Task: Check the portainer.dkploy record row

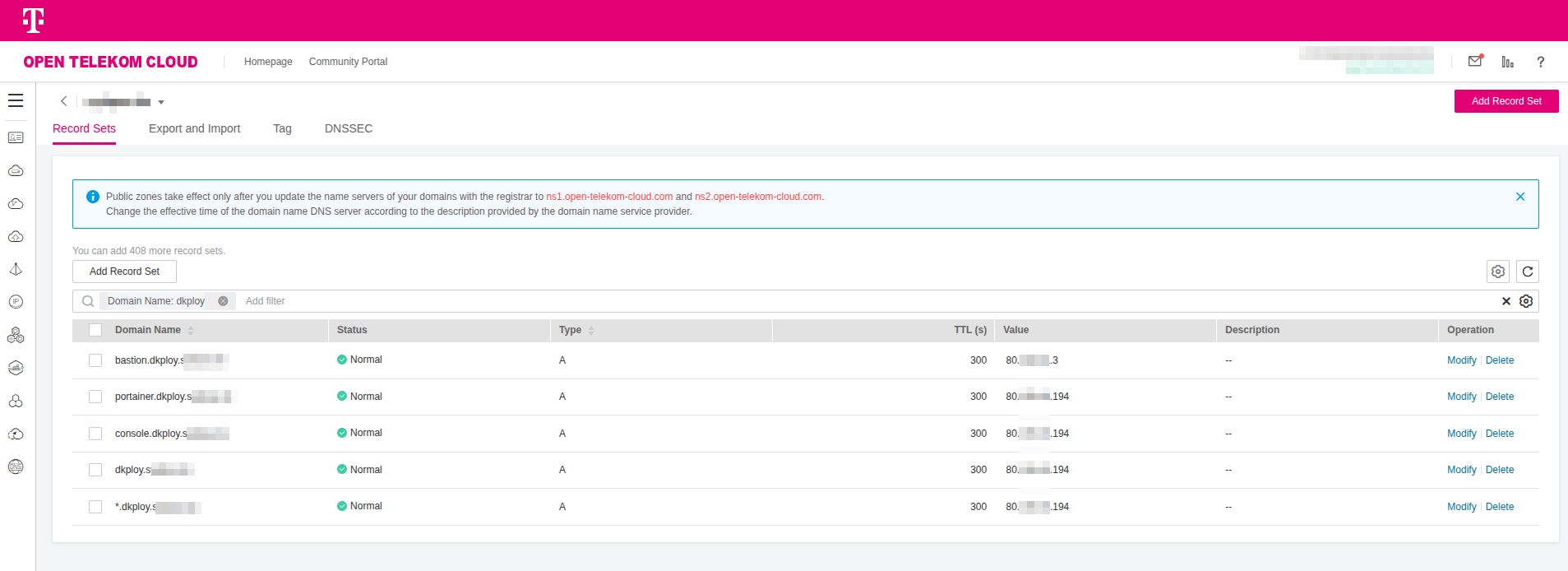Action: [95, 397]
